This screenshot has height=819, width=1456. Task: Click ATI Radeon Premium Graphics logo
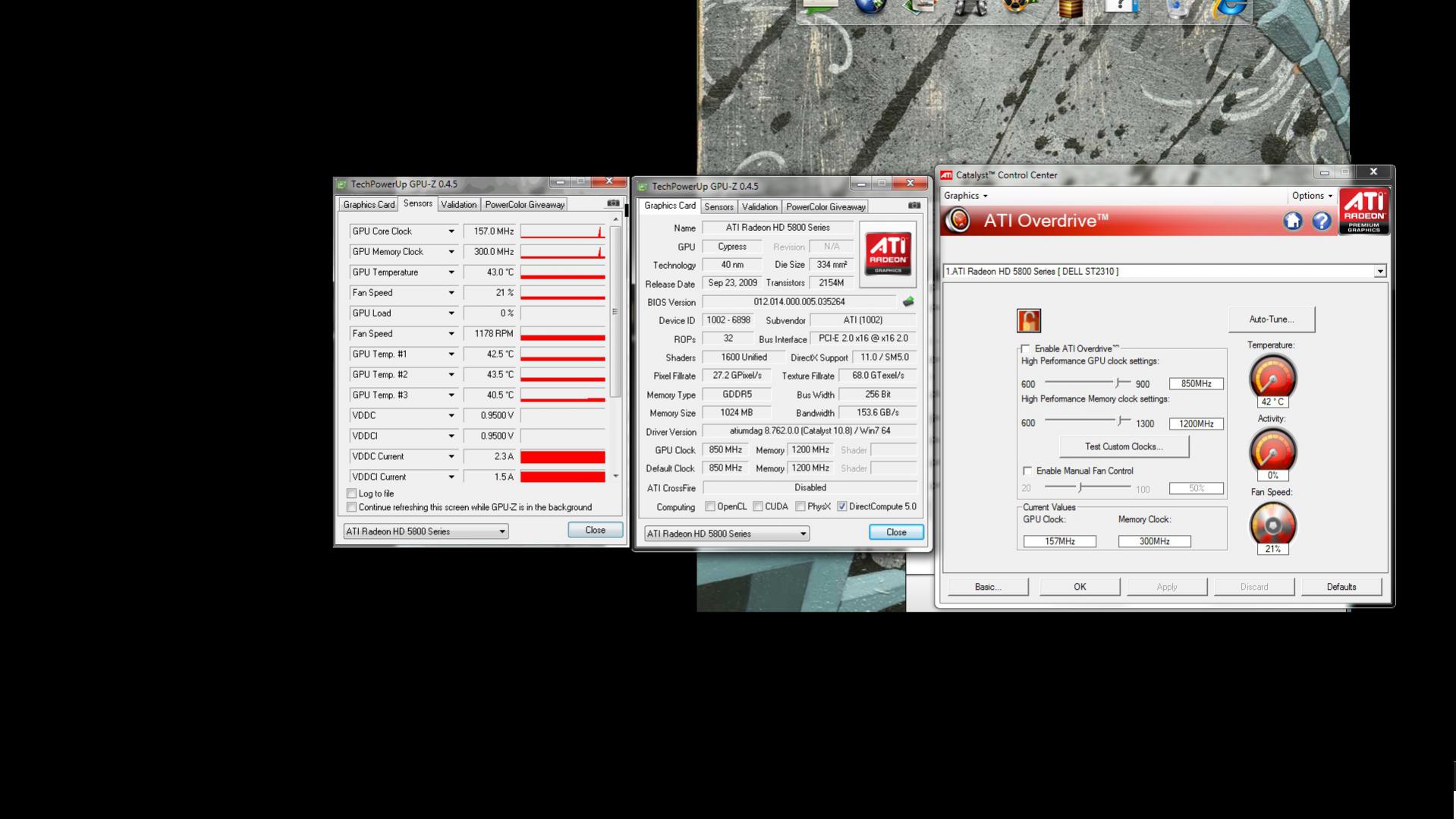coord(1364,212)
